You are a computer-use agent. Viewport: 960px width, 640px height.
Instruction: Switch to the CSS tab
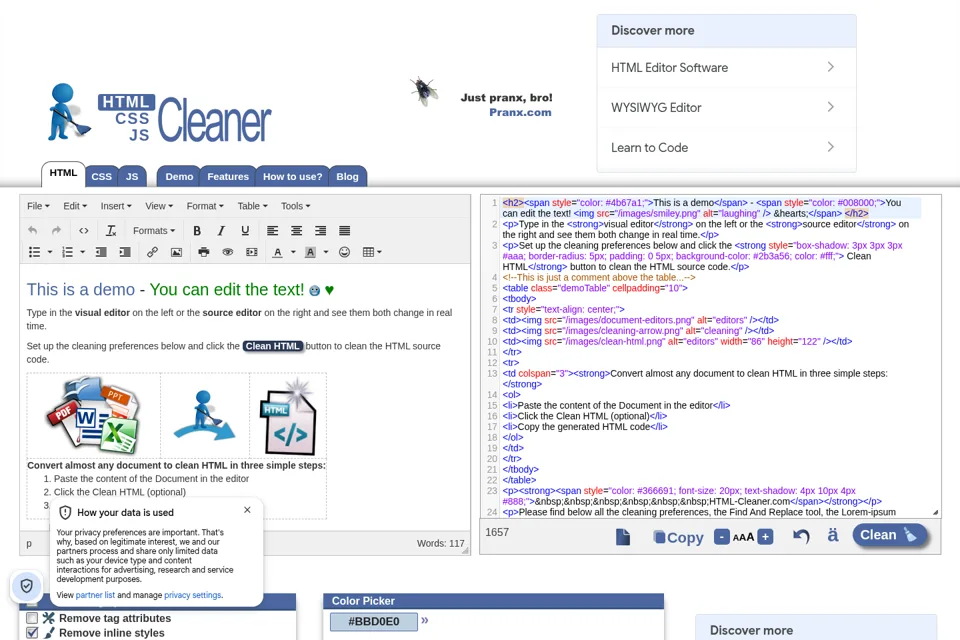pyautogui.click(x=102, y=176)
